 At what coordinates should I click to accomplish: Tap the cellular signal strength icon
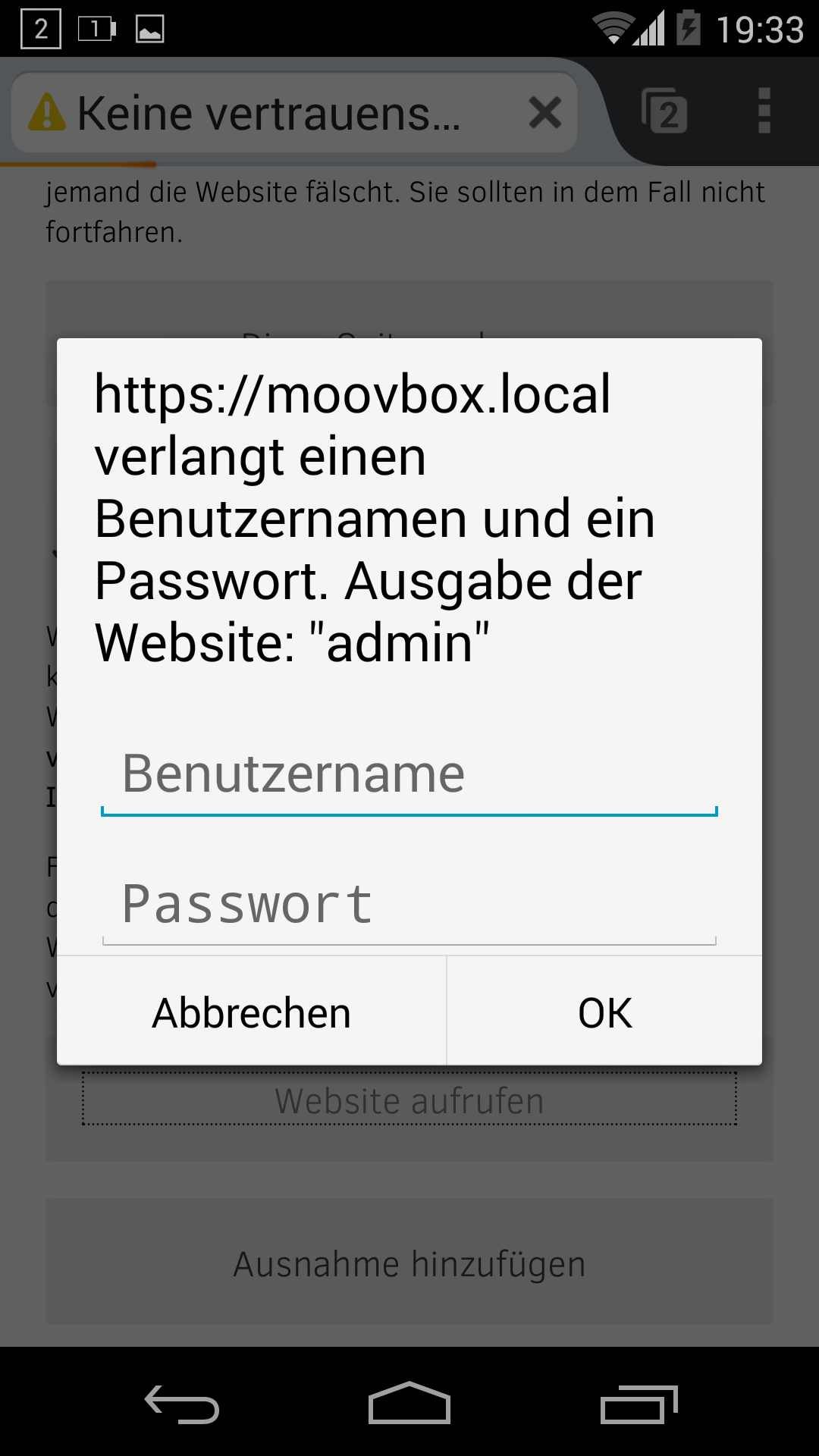[649, 28]
